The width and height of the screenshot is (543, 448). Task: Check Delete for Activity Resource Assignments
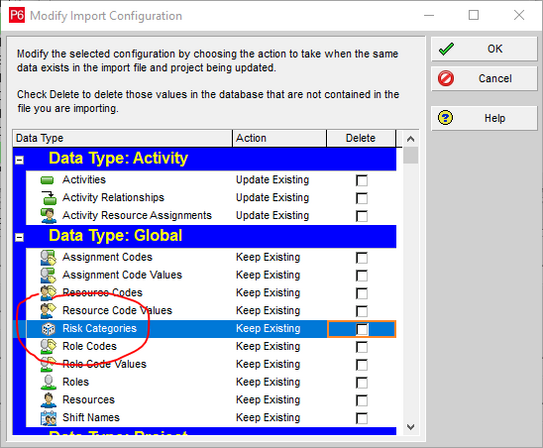click(x=362, y=216)
